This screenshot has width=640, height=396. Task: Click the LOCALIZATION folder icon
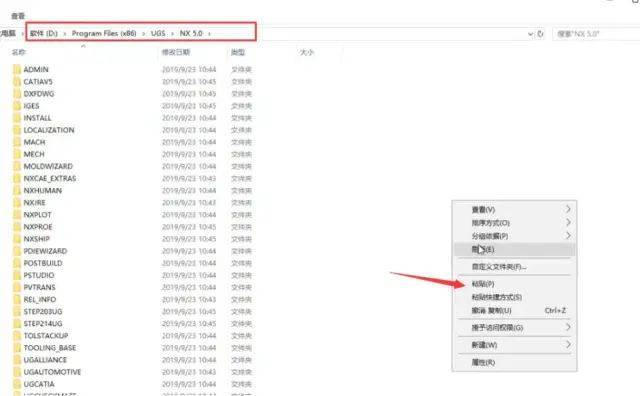17,130
